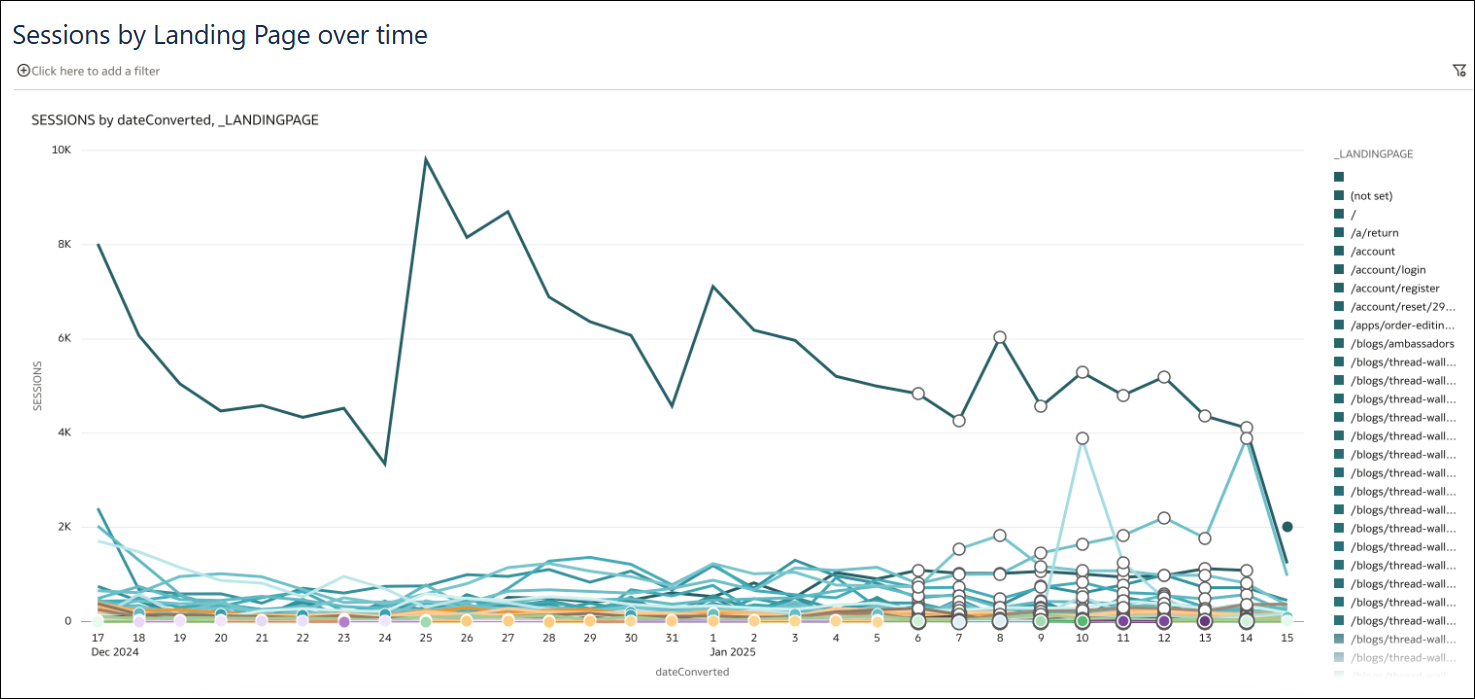Click the circled plus icon beside the filter prompt
Viewport: 1475px width, 699px height.
pyautogui.click(x=22, y=70)
